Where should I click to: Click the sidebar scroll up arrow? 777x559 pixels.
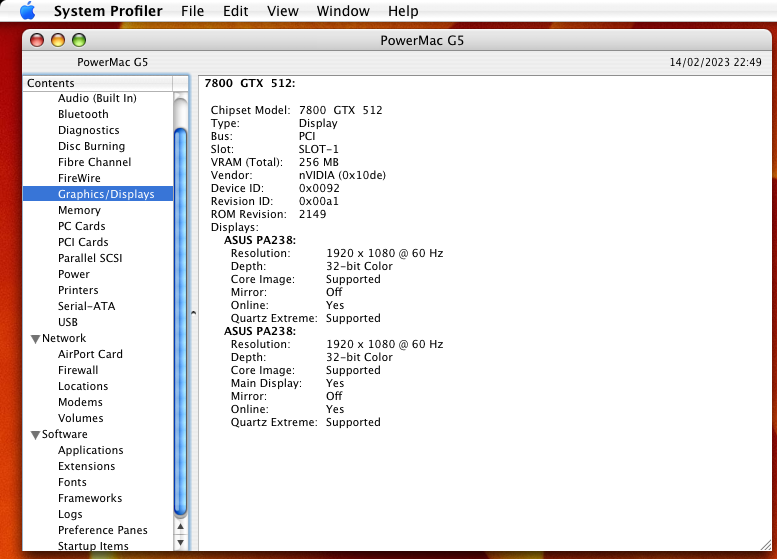(x=181, y=526)
